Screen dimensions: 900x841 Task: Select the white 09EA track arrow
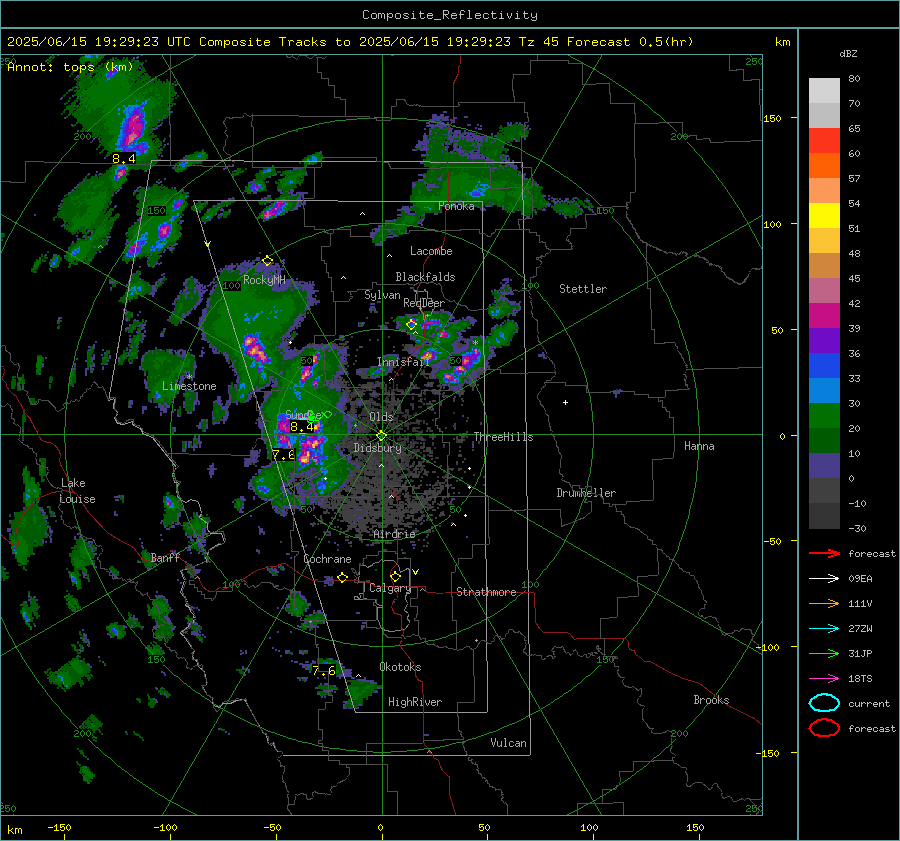[824, 579]
